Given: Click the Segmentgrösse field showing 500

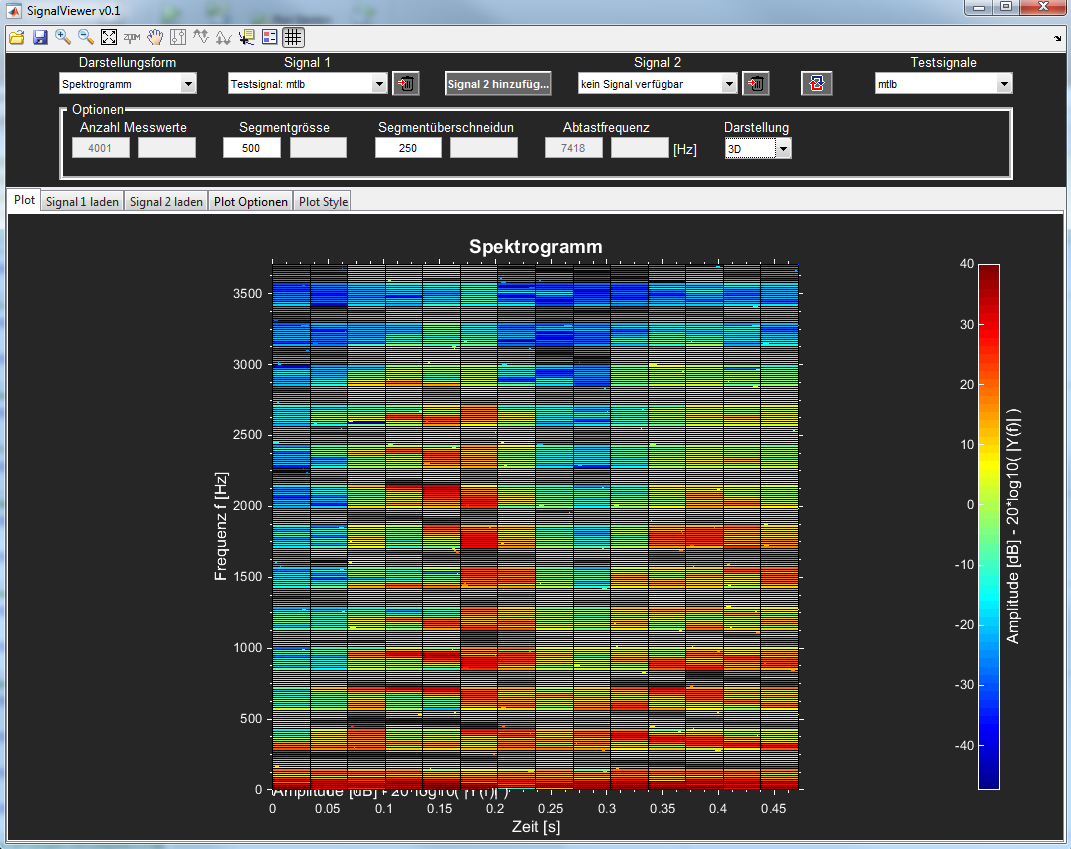Looking at the screenshot, I should point(252,149).
